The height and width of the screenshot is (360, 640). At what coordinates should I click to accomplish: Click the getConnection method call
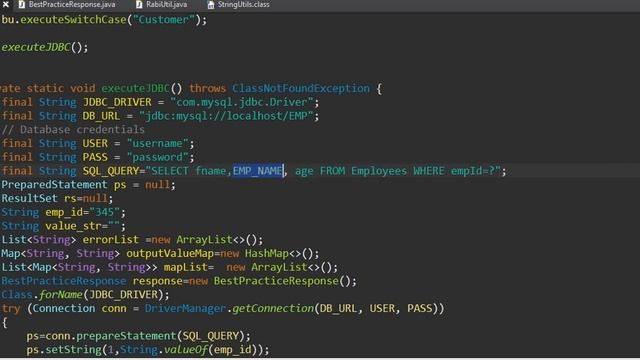[x=273, y=308]
